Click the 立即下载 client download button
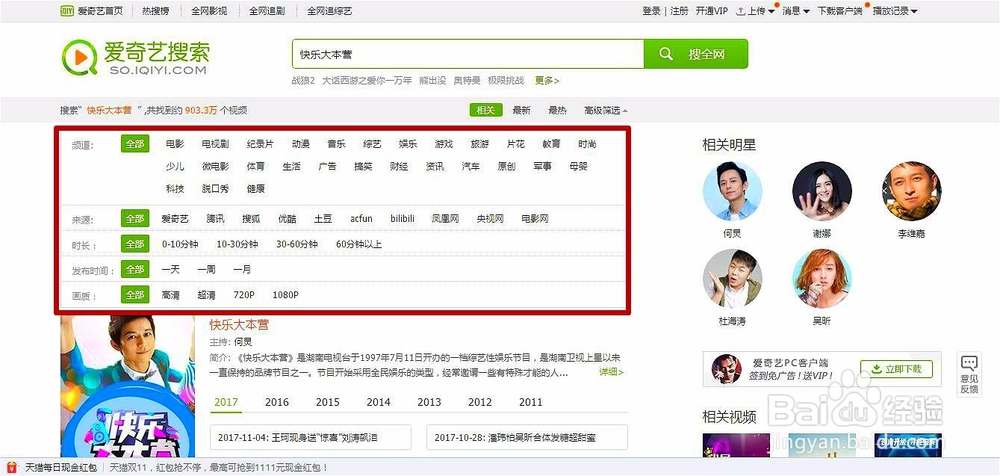Viewport: 1000px width, 476px height. tap(896, 369)
